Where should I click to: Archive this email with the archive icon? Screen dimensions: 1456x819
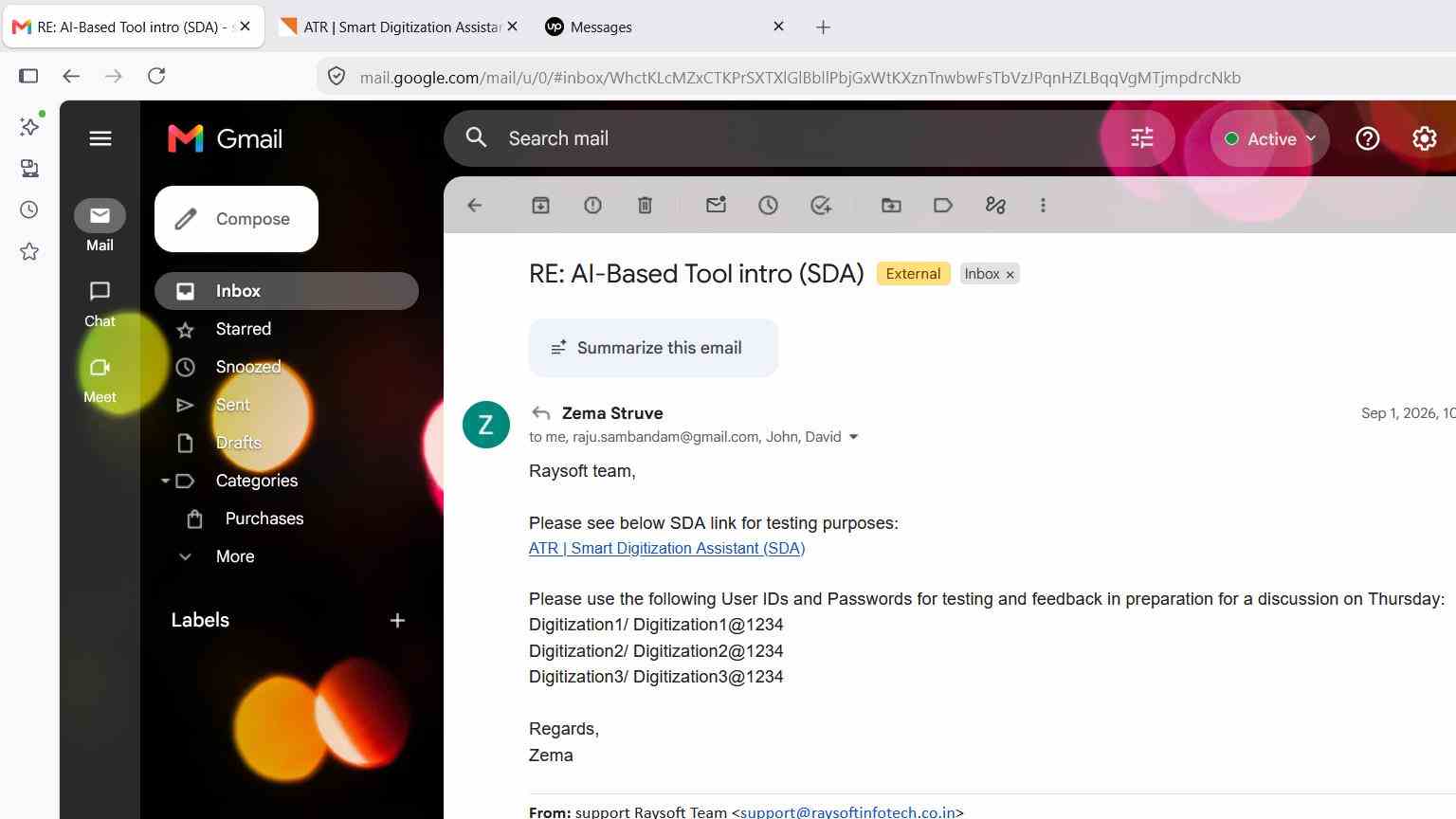point(540,205)
